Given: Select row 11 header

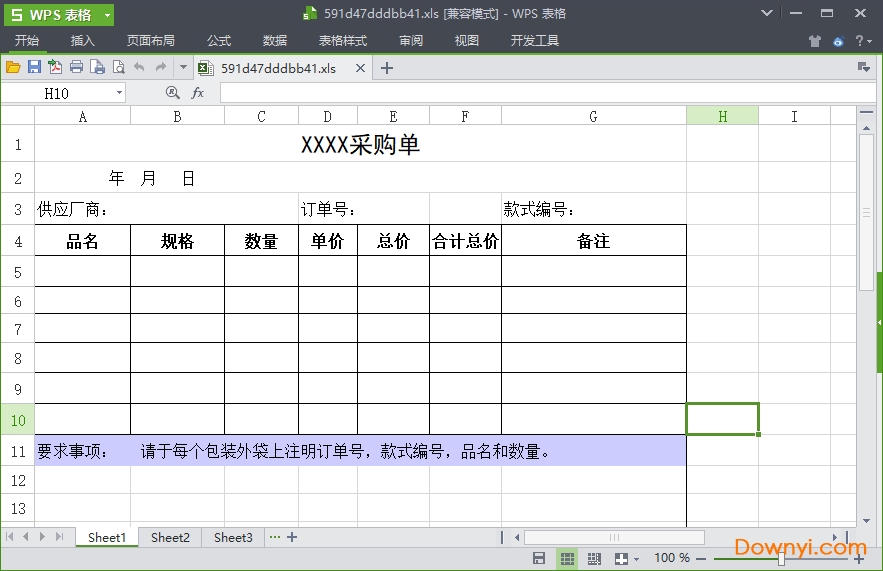Looking at the screenshot, I should click(x=18, y=451).
